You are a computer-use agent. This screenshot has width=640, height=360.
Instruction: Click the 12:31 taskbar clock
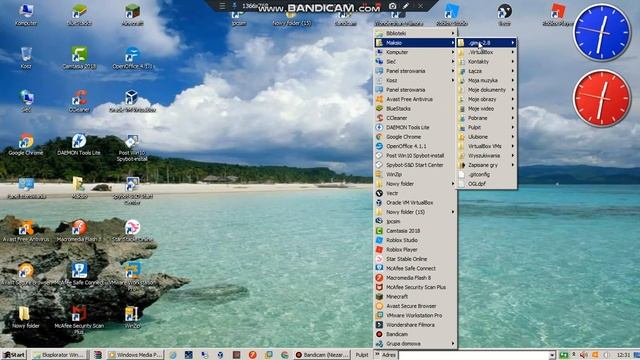click(x=623, y=355)
